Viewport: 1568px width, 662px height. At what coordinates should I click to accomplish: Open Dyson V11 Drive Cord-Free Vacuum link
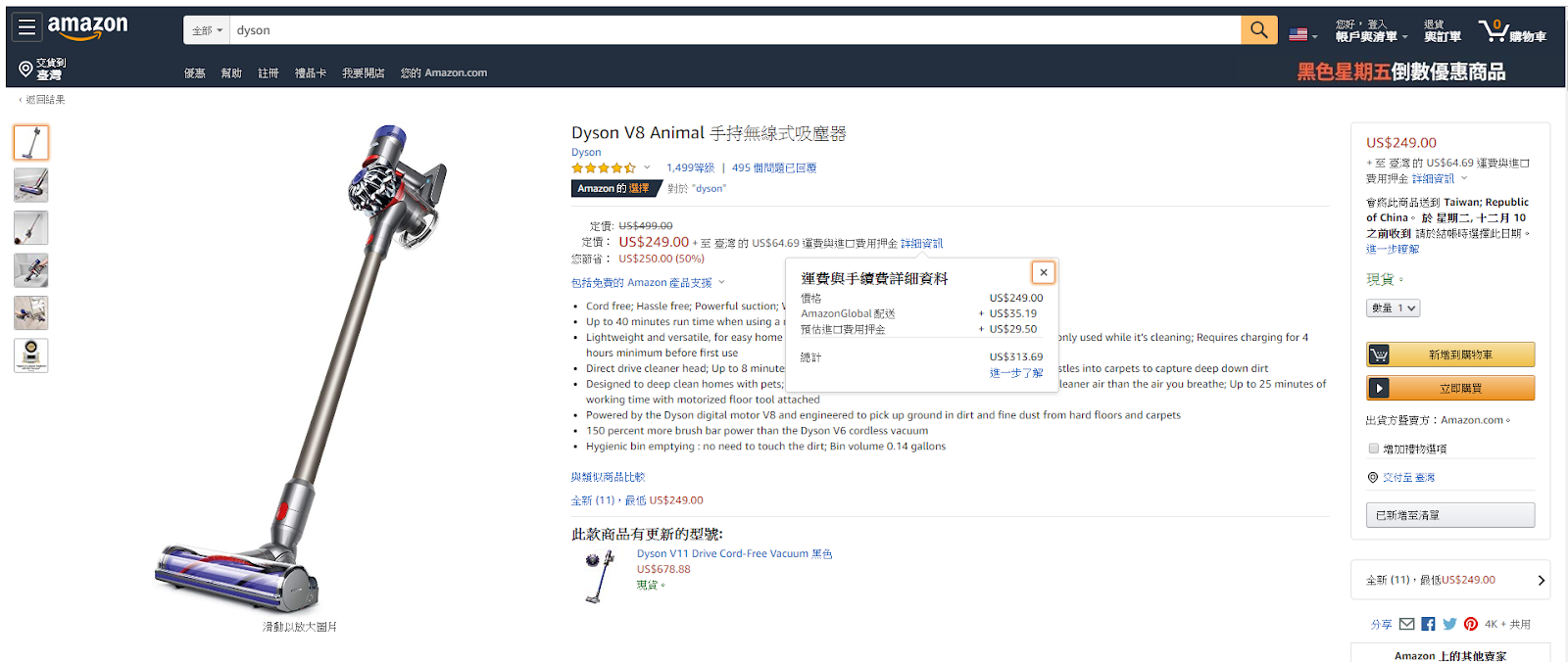734,553
